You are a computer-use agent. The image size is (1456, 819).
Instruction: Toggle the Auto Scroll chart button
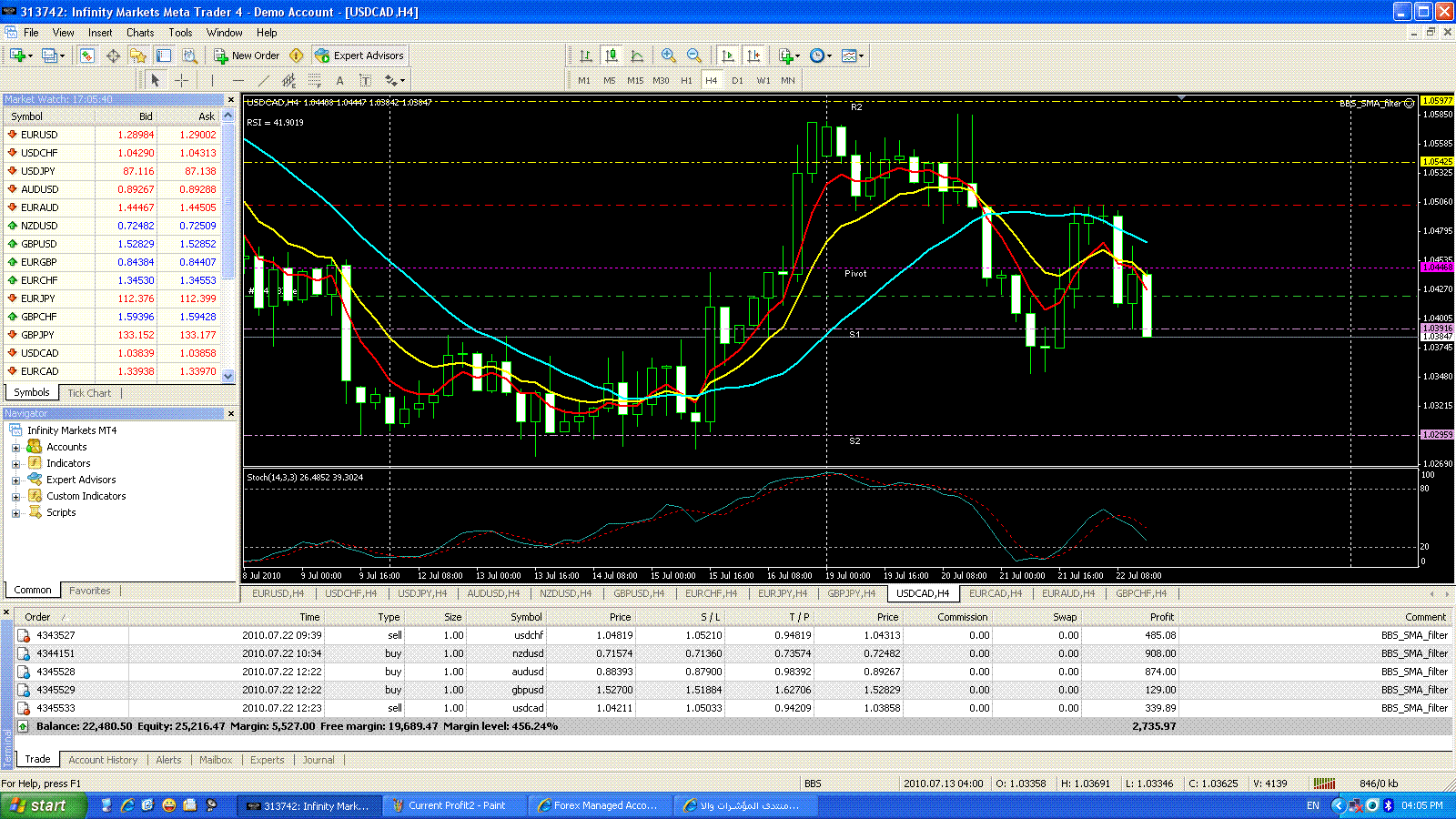(x=728, y=56)
